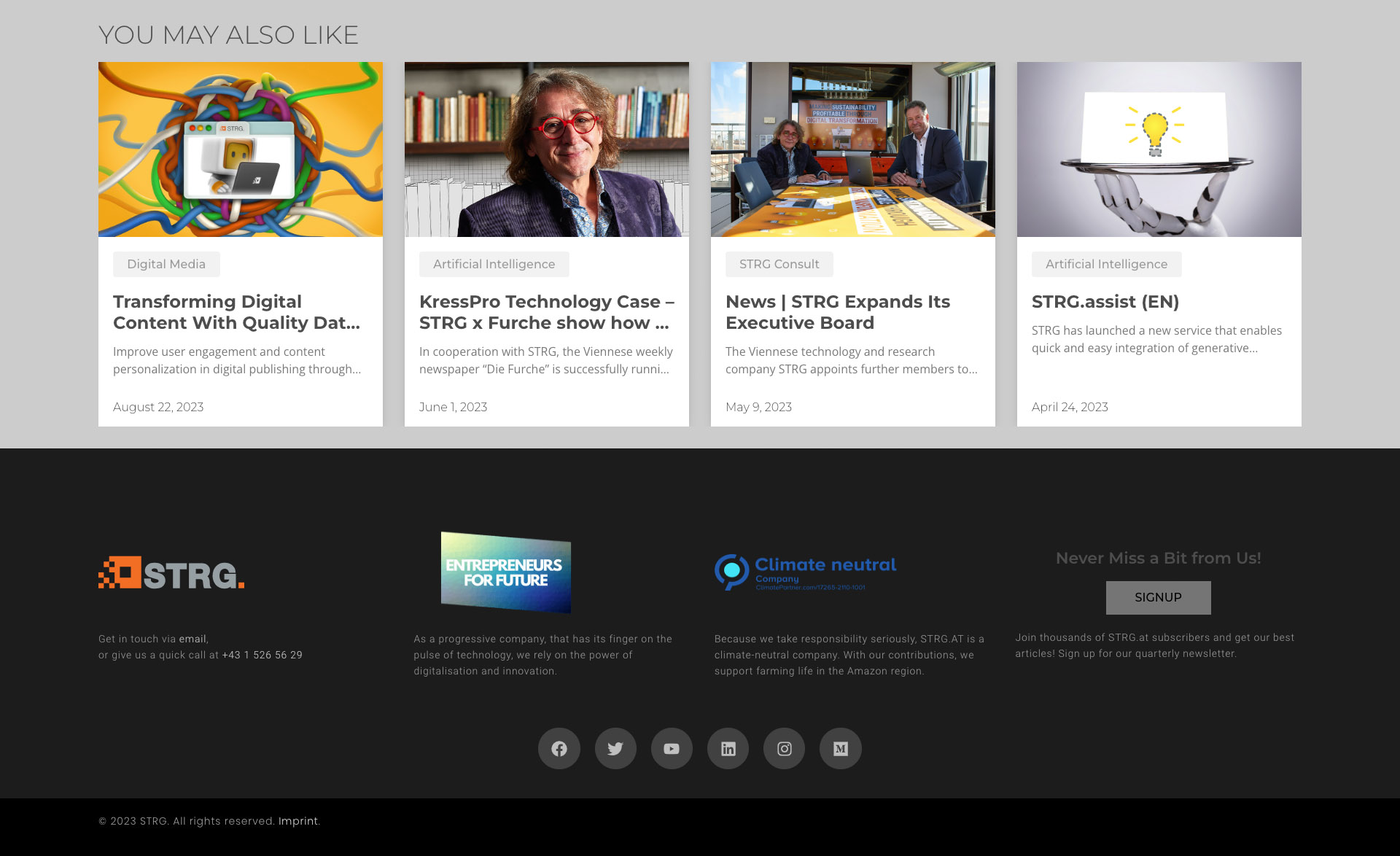Click the 'YOU MAY ALSO LIKE' heading
The width and height of the screenshot is (1400, 856).
pos(228,35)
